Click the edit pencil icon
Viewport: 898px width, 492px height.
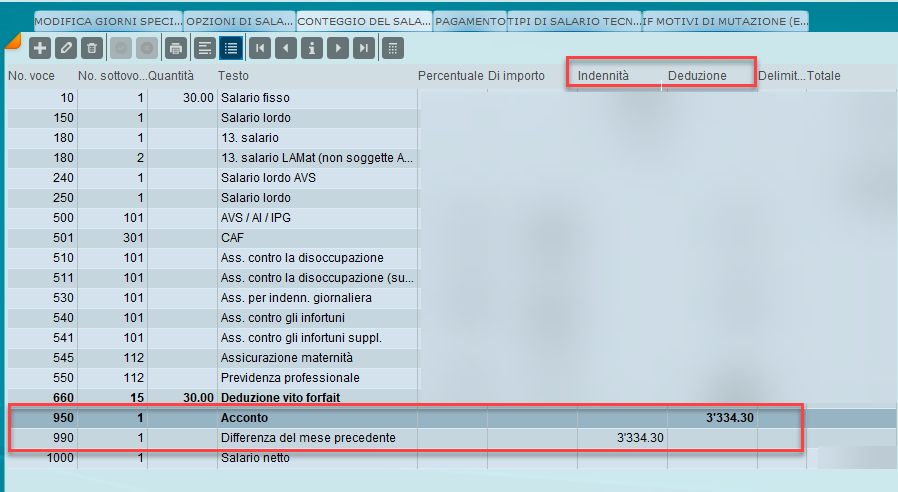[x=66, y=47]
